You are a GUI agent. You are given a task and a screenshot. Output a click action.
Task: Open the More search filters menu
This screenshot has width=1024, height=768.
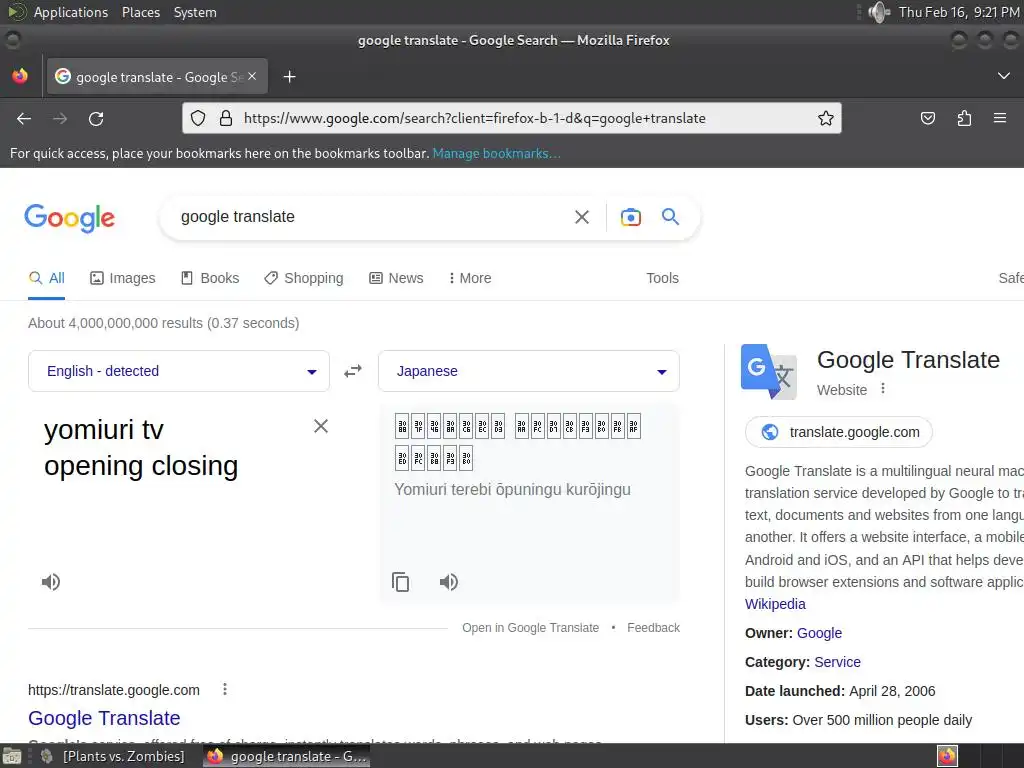coord(470,278)
